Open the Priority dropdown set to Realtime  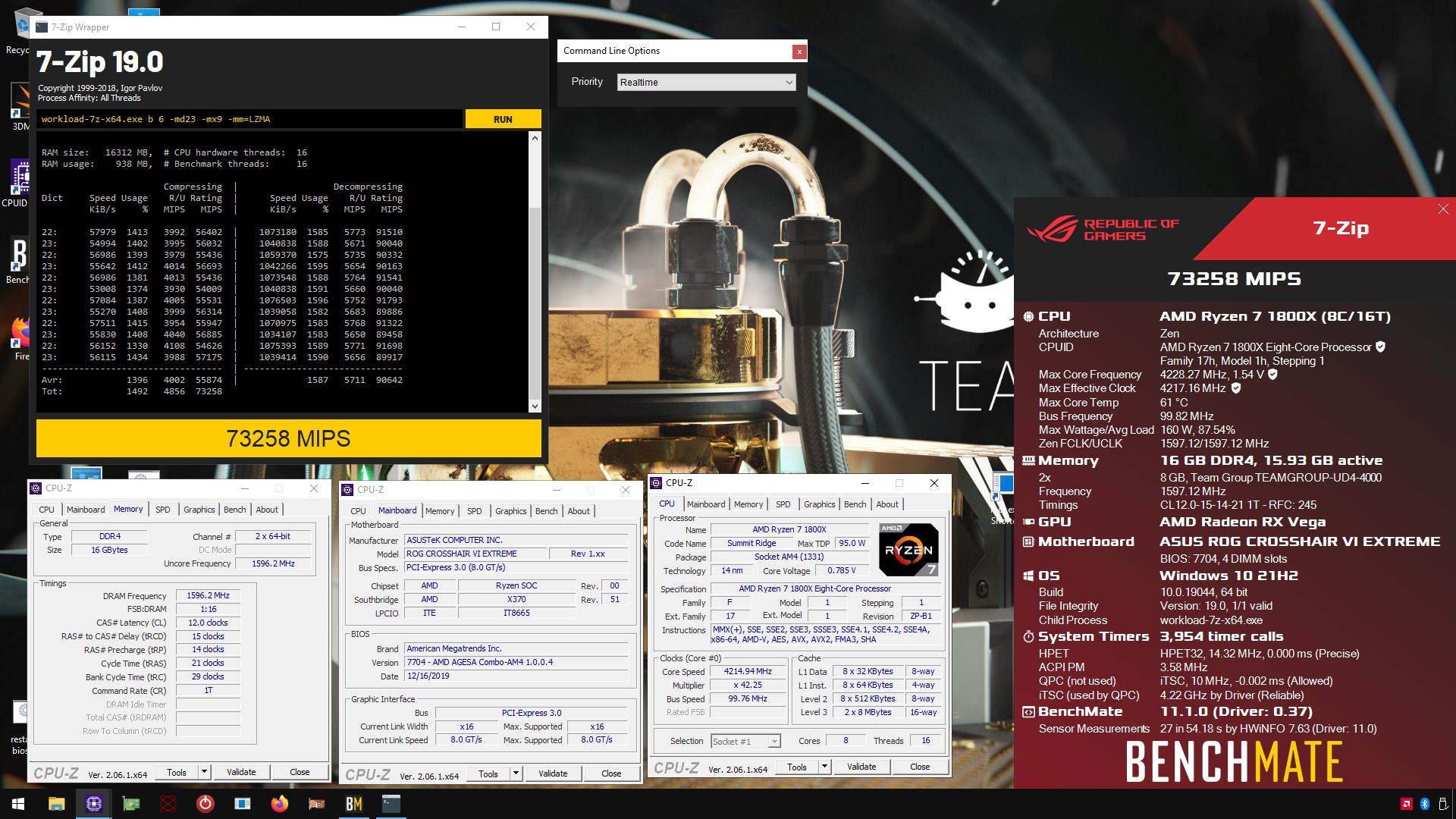(706, 82)
